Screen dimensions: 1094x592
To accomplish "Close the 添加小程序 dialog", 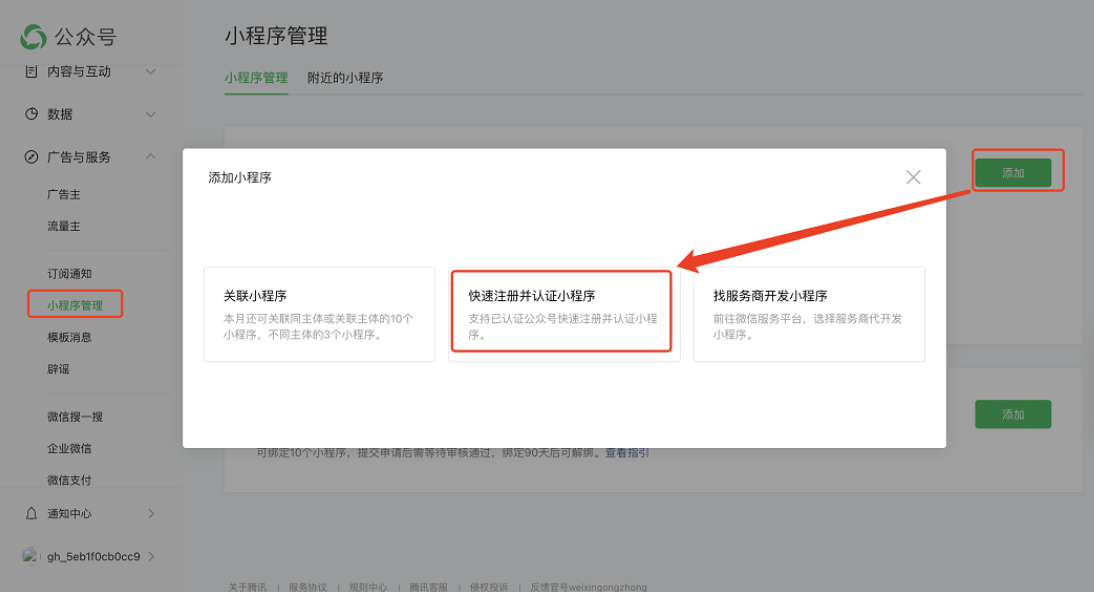I will tap(913, 177).
